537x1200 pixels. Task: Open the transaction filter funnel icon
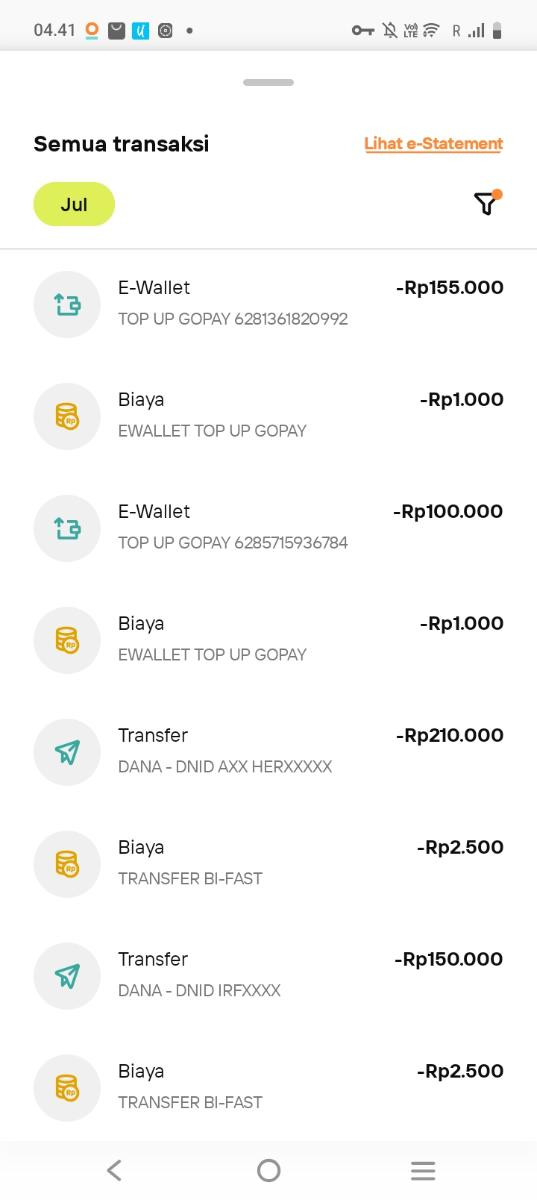[x=485, y=204]
